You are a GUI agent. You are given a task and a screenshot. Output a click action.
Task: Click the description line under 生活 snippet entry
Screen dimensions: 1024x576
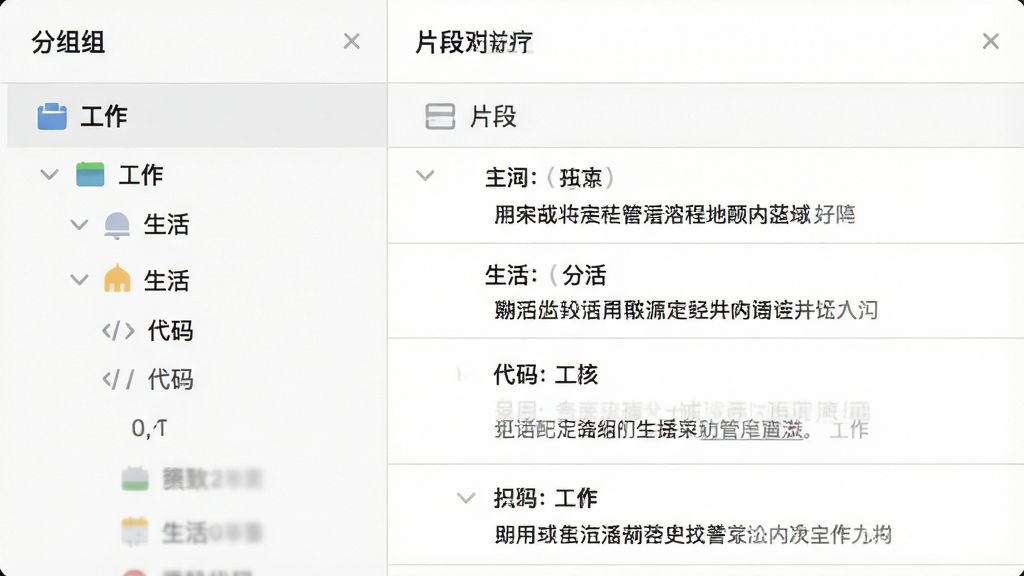(x=686, y=310)
